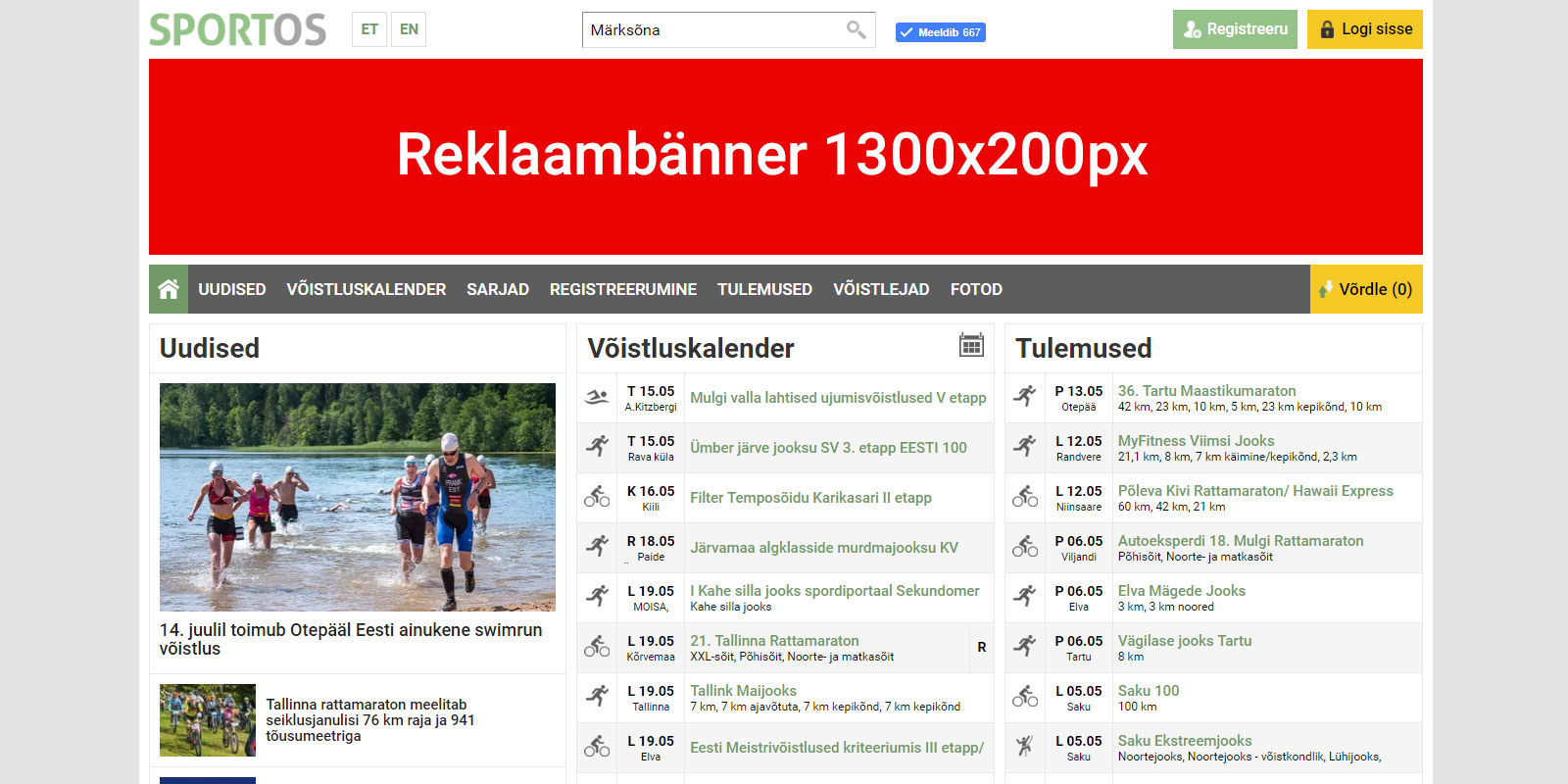Click cycling icon beside Saku 100
This screenshot has height=784, width=1568.
pos(1025,698)
